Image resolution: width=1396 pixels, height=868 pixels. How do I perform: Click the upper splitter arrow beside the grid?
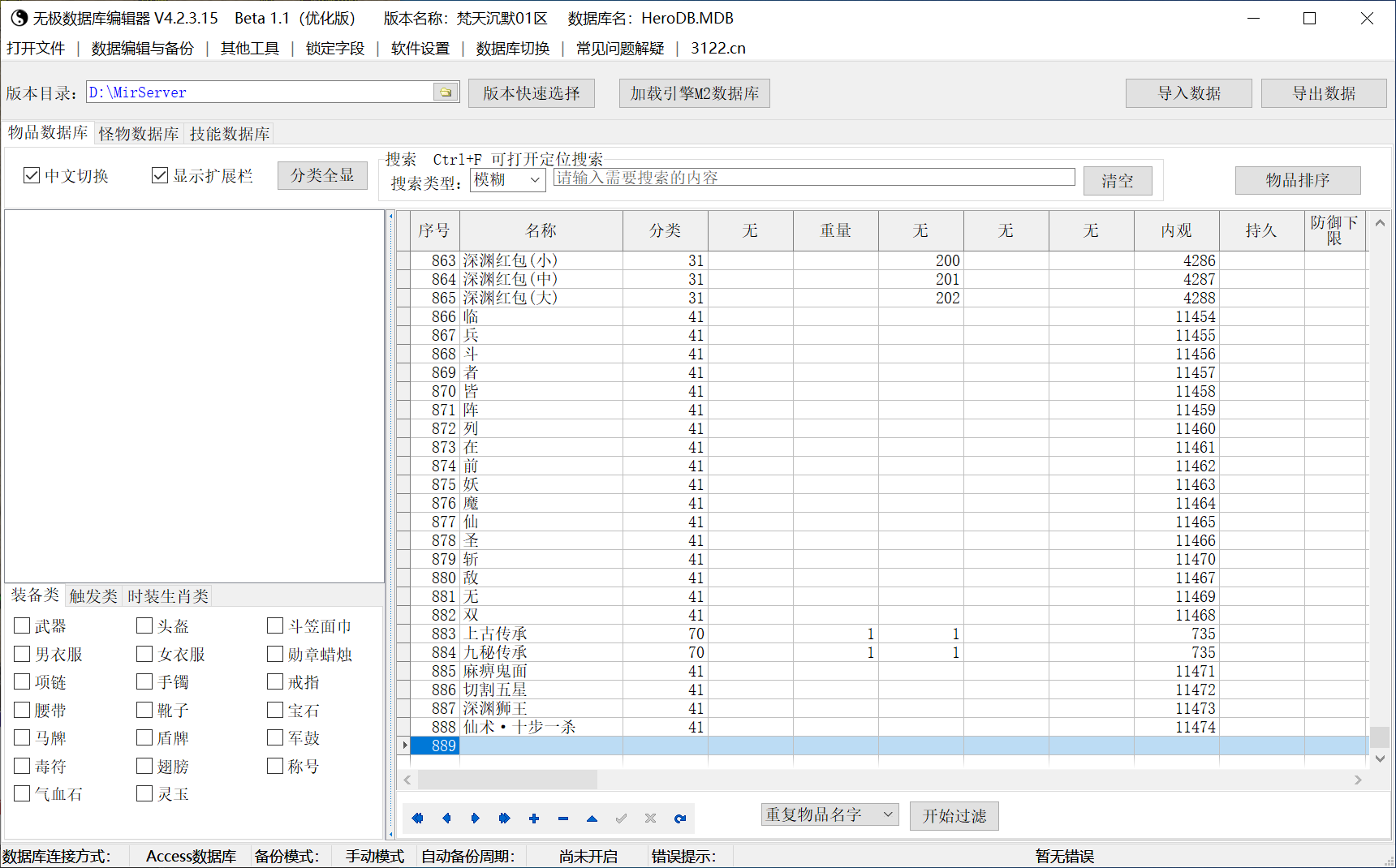point(390,217)
